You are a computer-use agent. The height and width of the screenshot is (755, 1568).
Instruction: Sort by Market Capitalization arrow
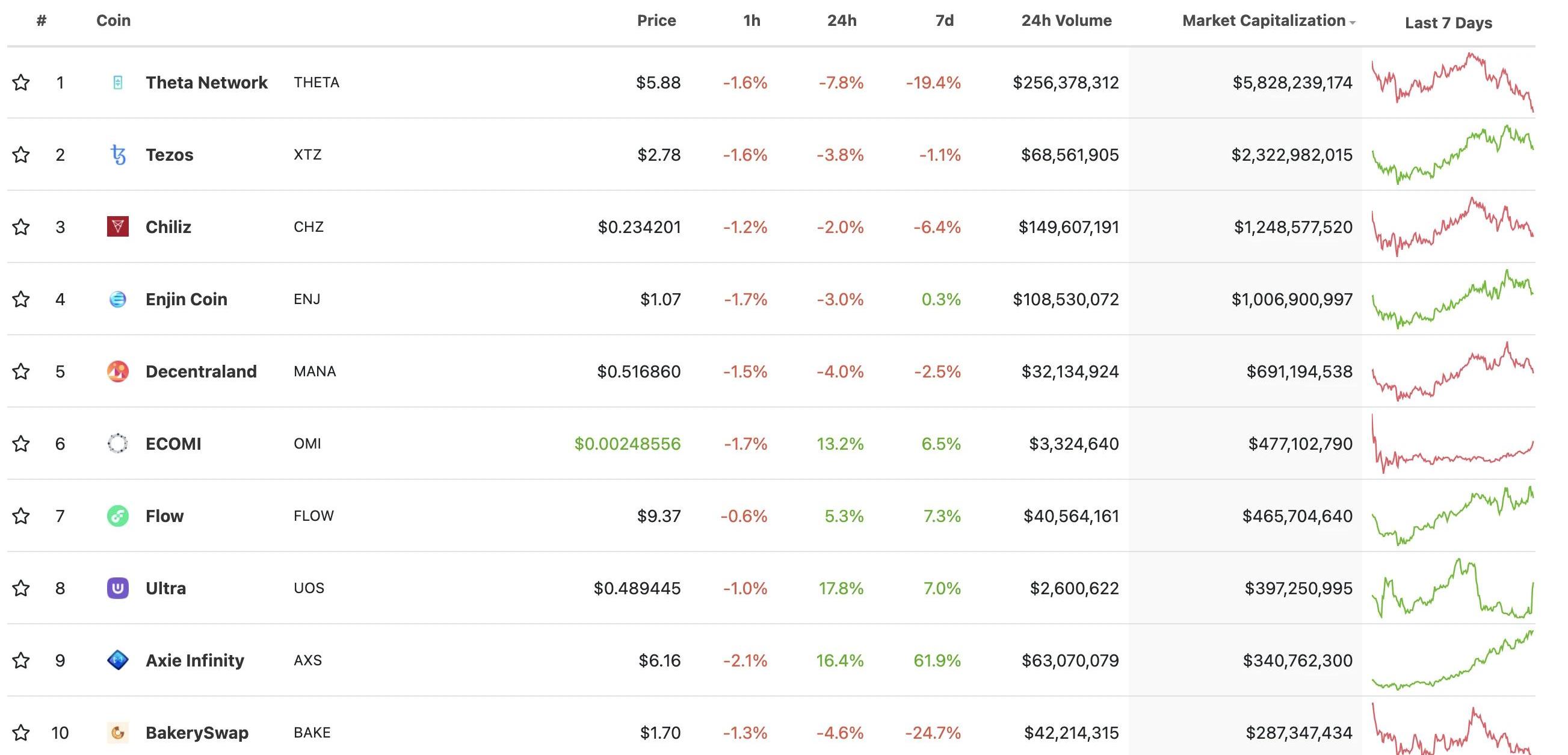[1353, 22]
